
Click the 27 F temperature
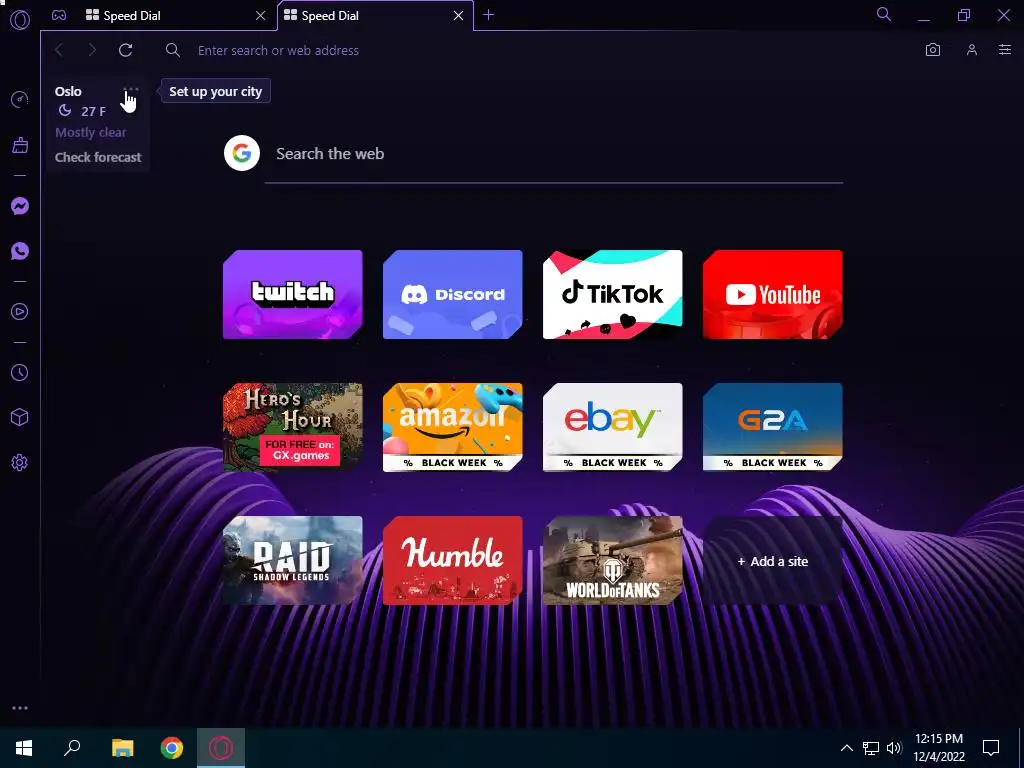pos(93,112)
